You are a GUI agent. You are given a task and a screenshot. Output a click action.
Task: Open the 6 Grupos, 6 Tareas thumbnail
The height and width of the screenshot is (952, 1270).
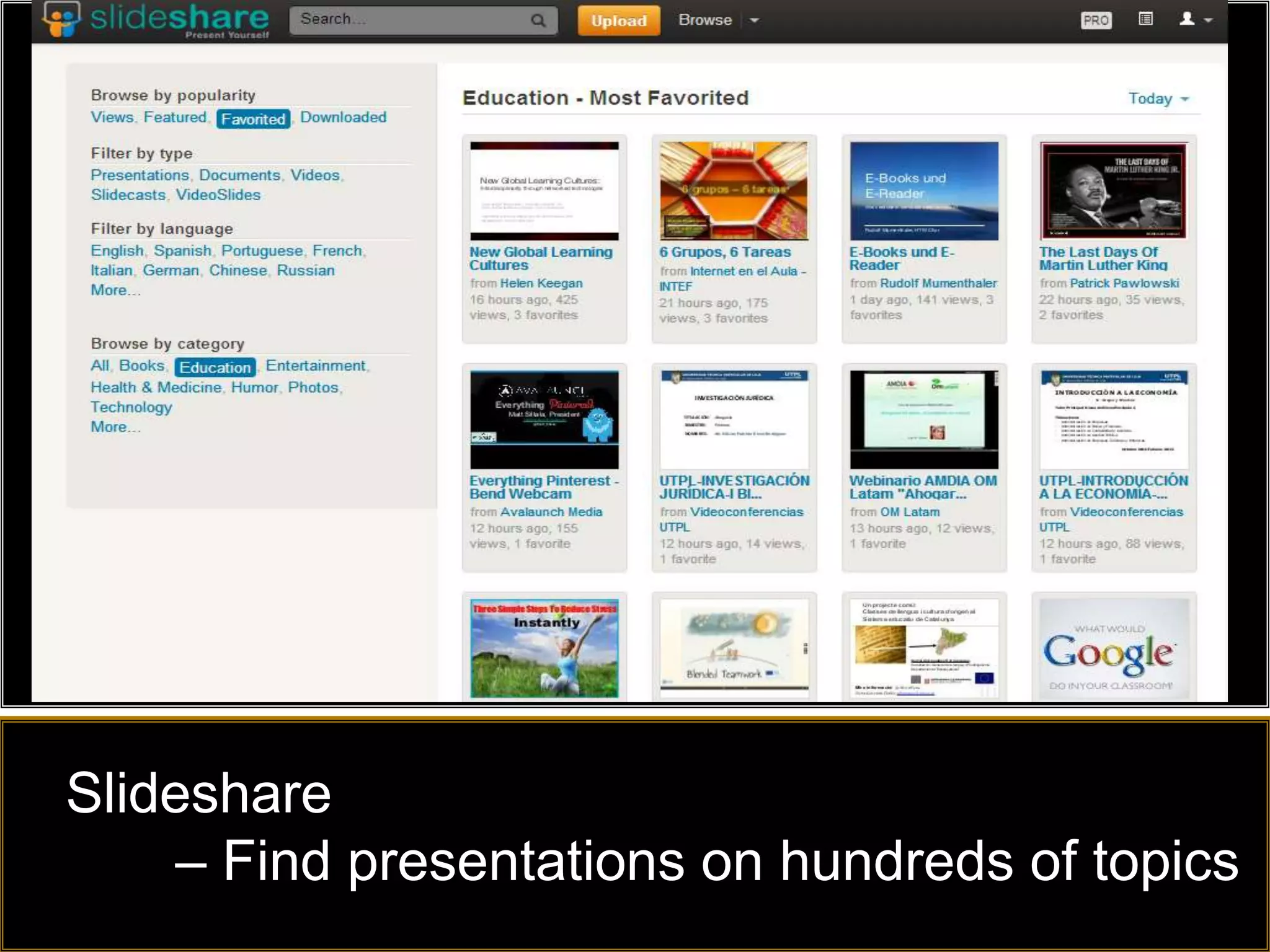(x=734, y=191)
